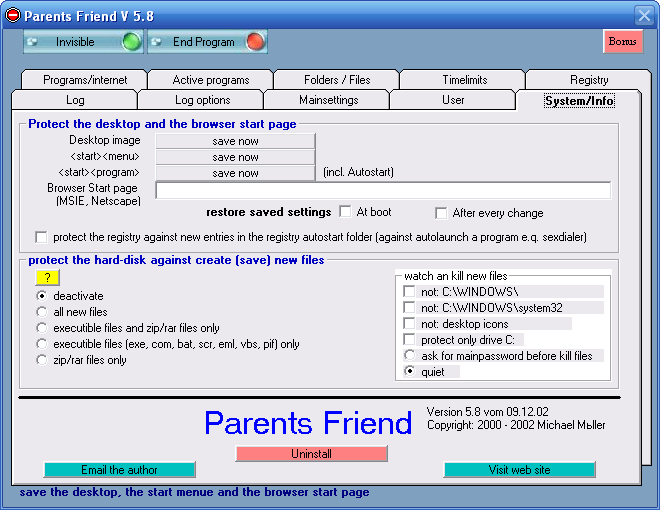Image resolution: width=660 pixels, height=510 pixels.
Task: Open the Bonus button
Action: click(623, 41)
